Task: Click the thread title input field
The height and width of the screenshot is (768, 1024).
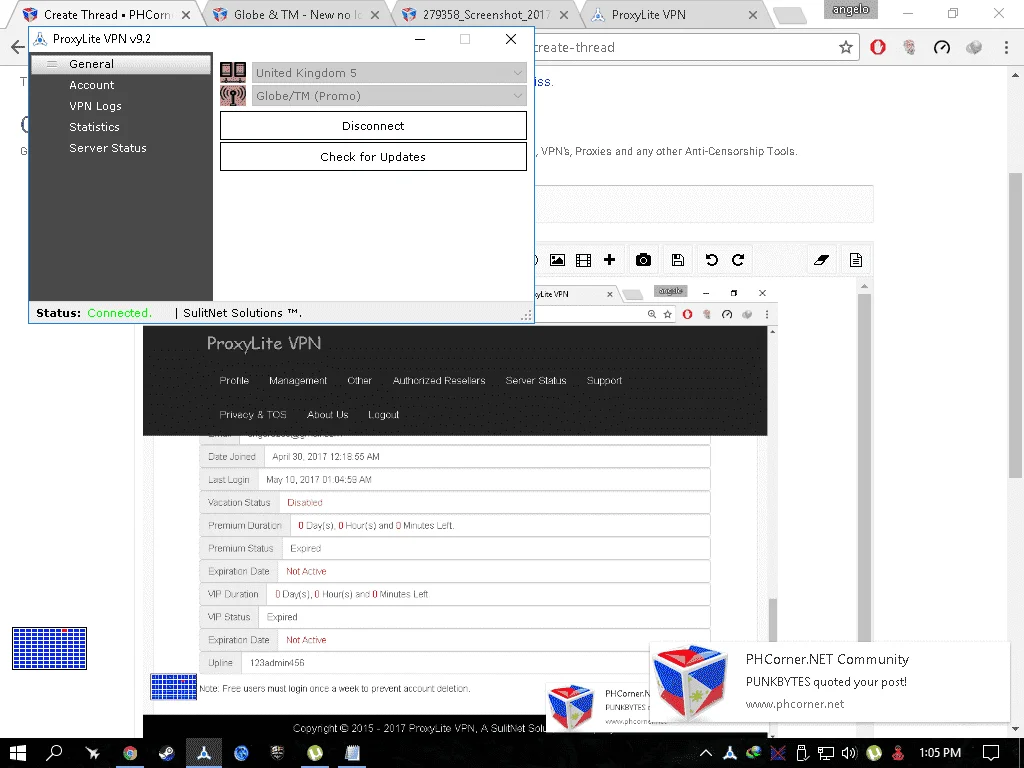Action: coord(703,204)
